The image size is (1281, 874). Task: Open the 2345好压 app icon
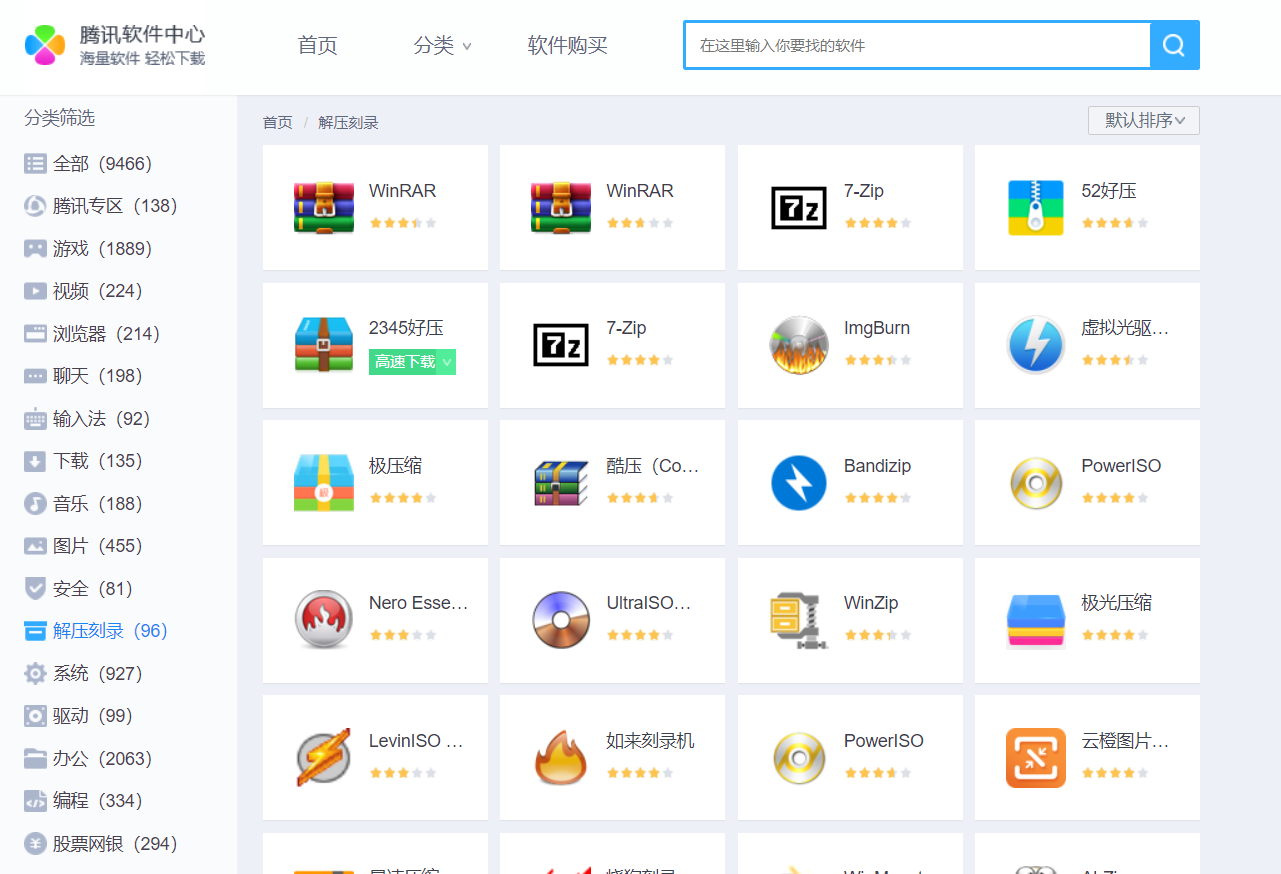324,345
